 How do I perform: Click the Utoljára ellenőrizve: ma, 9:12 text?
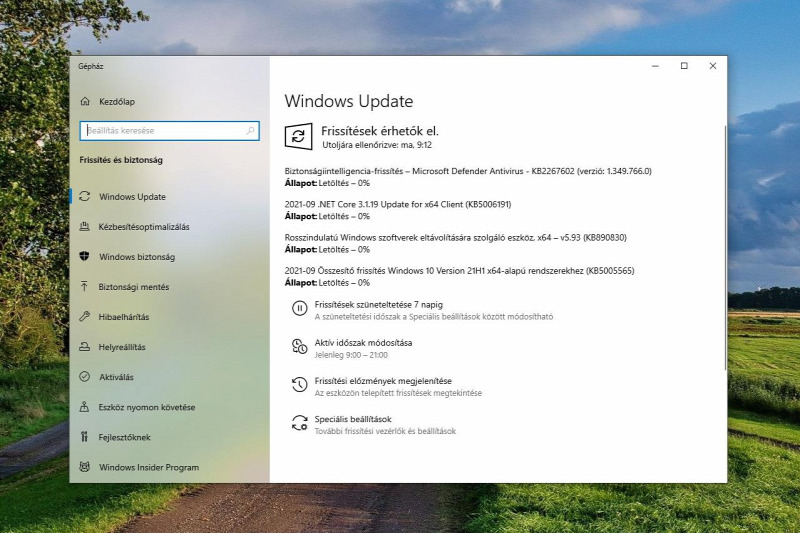(377, 145)
